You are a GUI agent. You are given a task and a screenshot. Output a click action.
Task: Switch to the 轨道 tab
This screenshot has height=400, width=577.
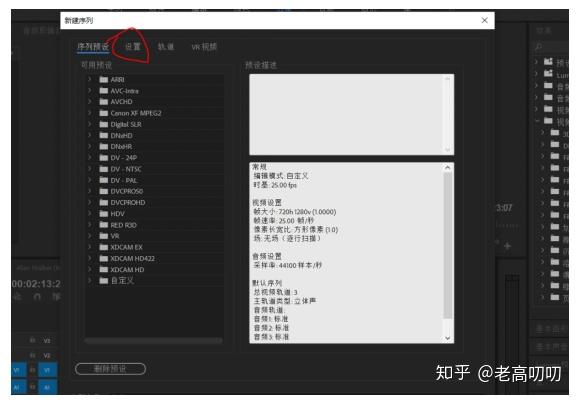coord(166,47)
